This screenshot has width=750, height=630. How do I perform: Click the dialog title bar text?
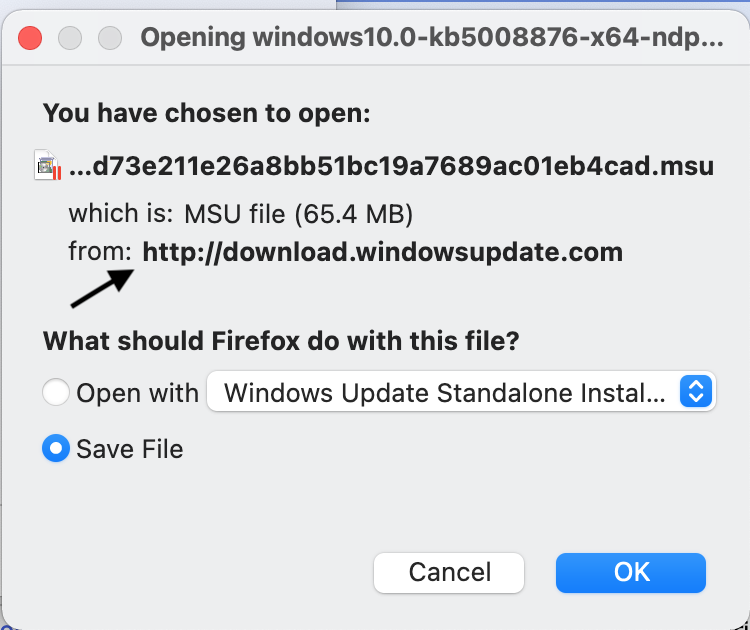click(430, 38)
